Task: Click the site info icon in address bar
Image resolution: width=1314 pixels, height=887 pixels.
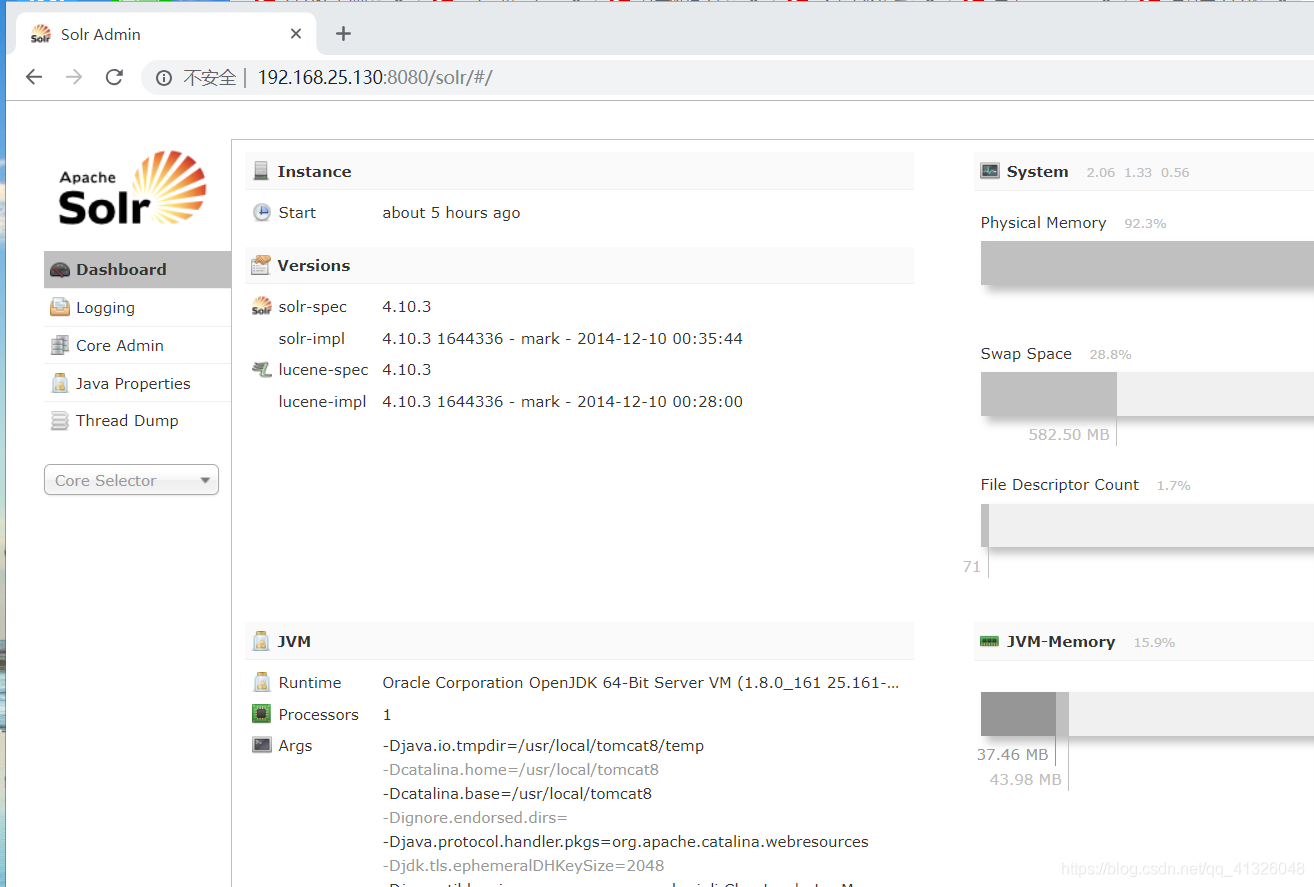Action: (164, 78)
